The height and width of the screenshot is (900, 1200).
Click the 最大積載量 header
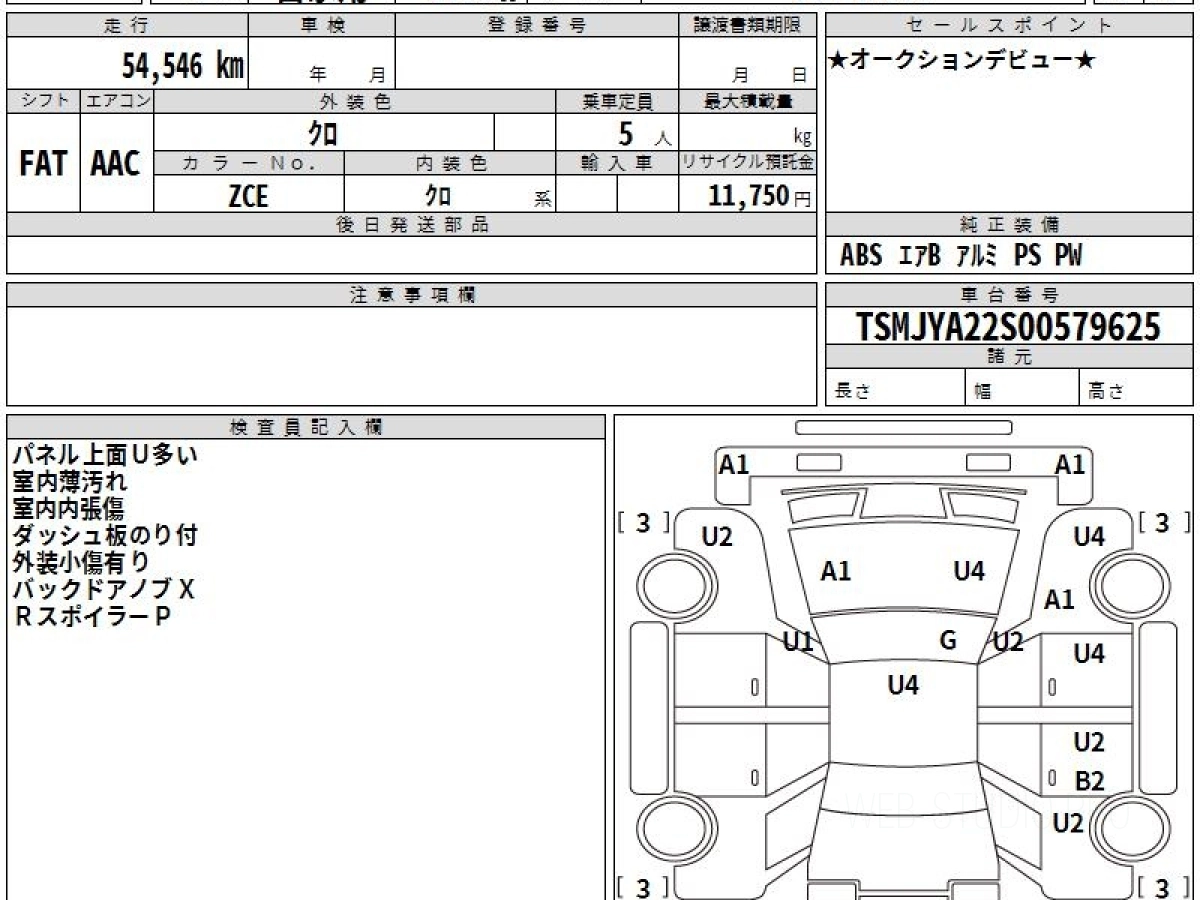click(748, 101)
